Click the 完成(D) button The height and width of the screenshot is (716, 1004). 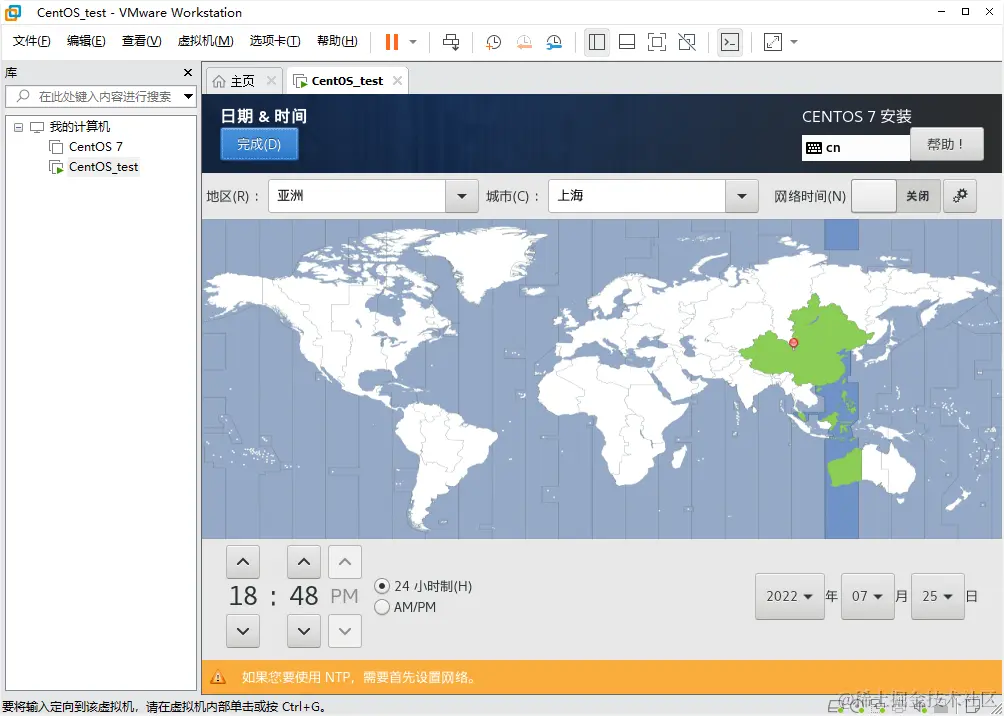click(259, 144)
